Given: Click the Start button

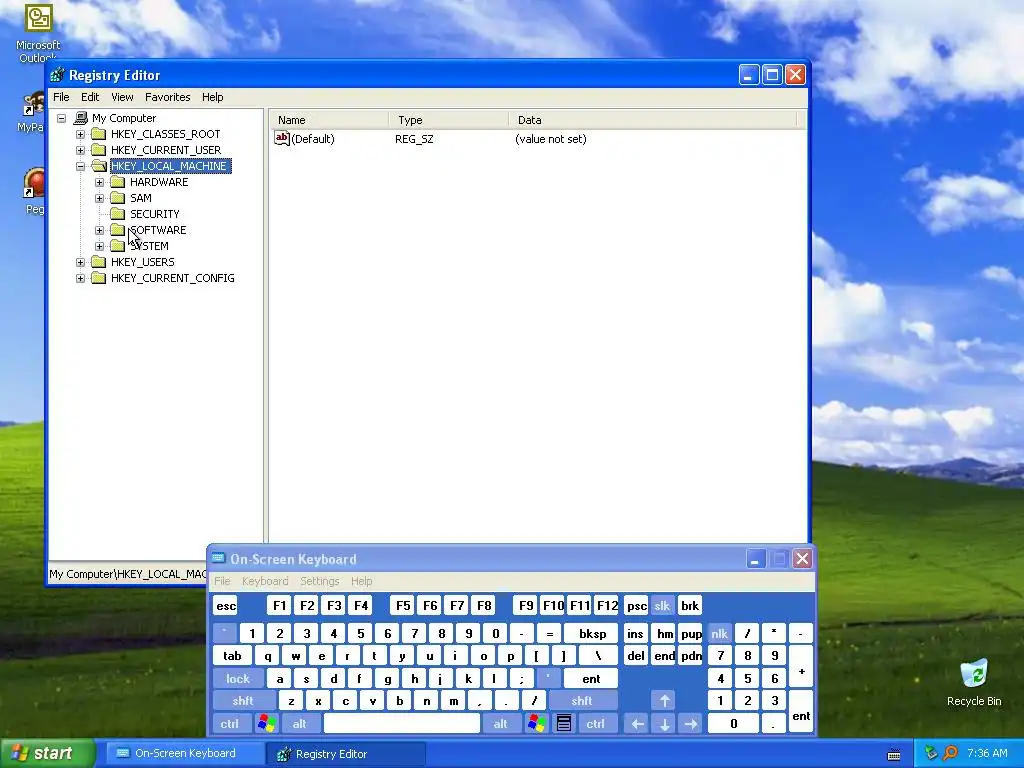Looking at the screenshot, I should point(47,753).
